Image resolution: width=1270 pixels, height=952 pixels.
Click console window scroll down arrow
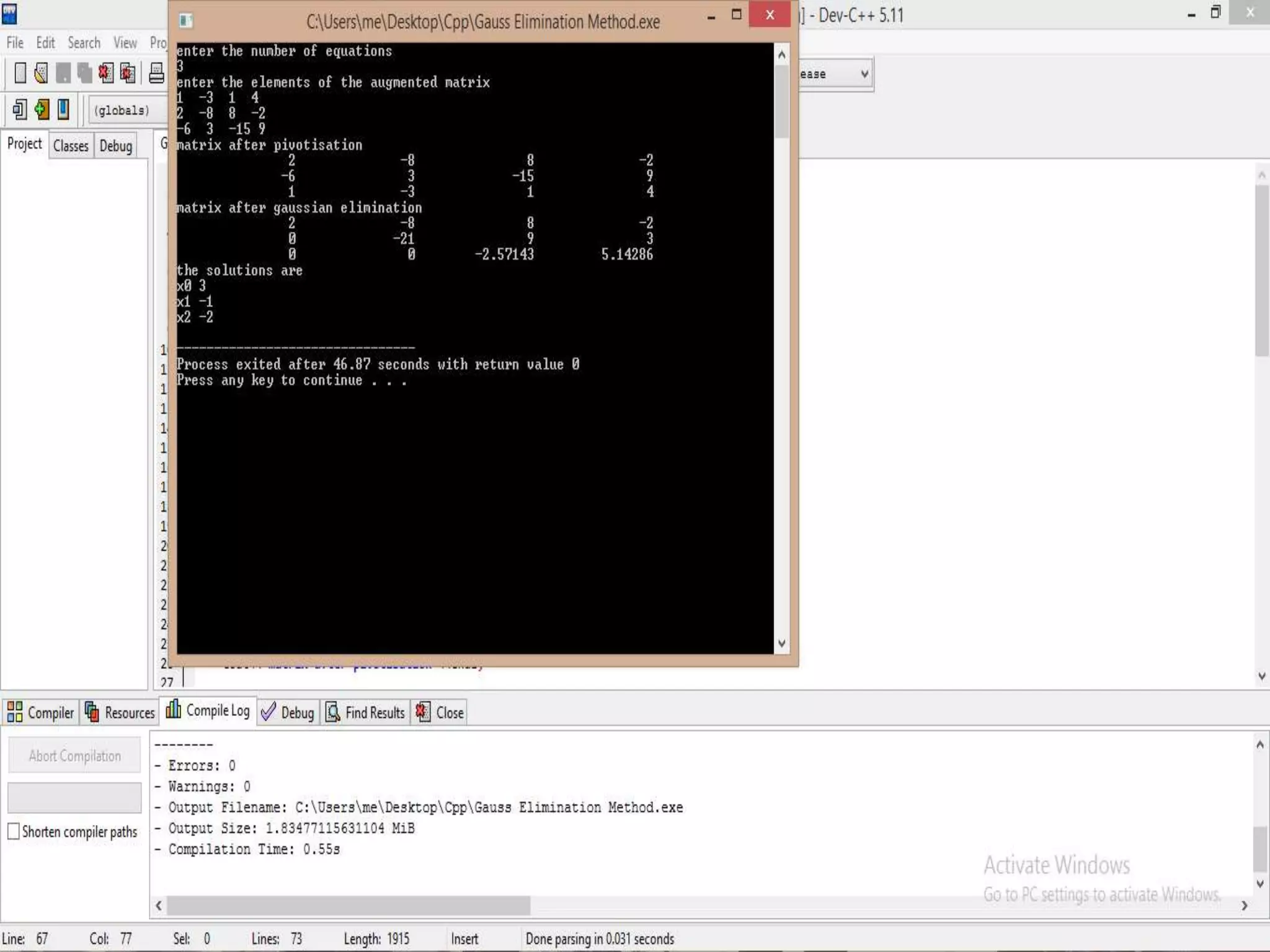[781, 643]
